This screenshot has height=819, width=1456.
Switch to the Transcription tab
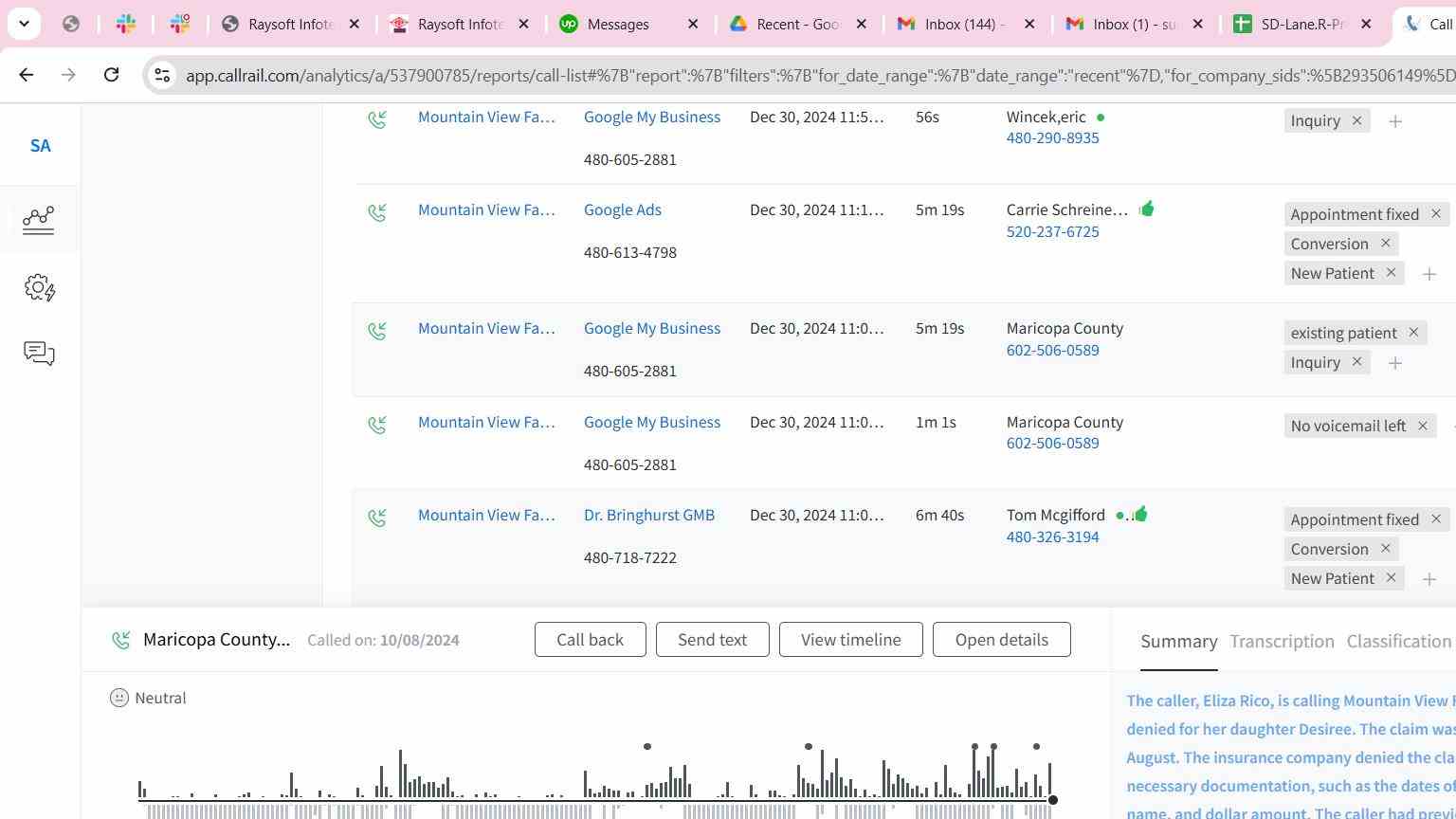1283,642
